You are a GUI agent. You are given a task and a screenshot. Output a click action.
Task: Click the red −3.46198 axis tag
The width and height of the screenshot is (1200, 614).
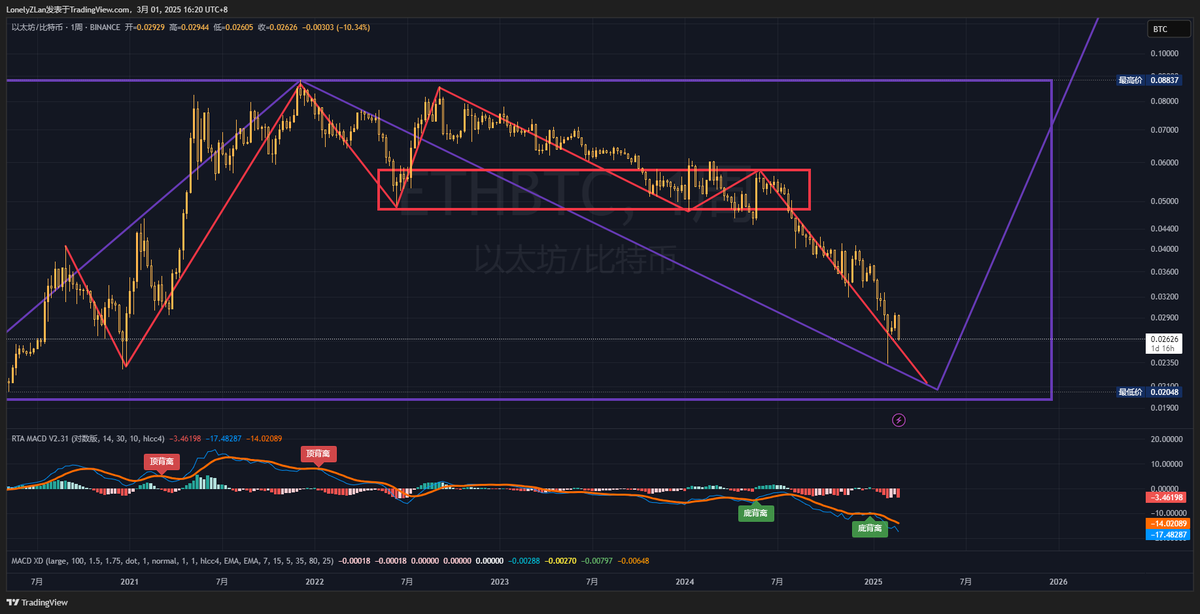(1166, 497)
